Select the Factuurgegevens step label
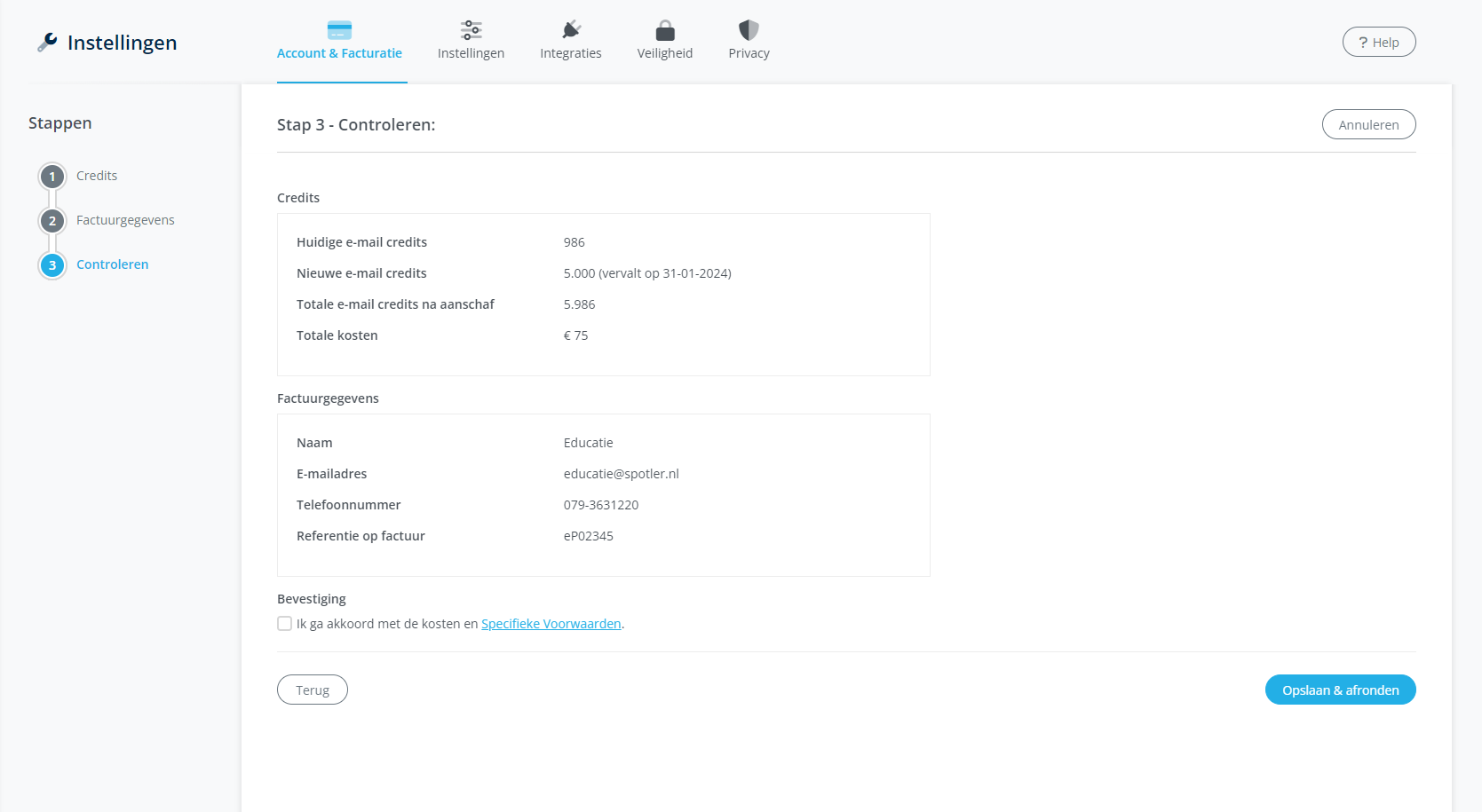This screenshot has width=1482, height=812. pos(125,220)
